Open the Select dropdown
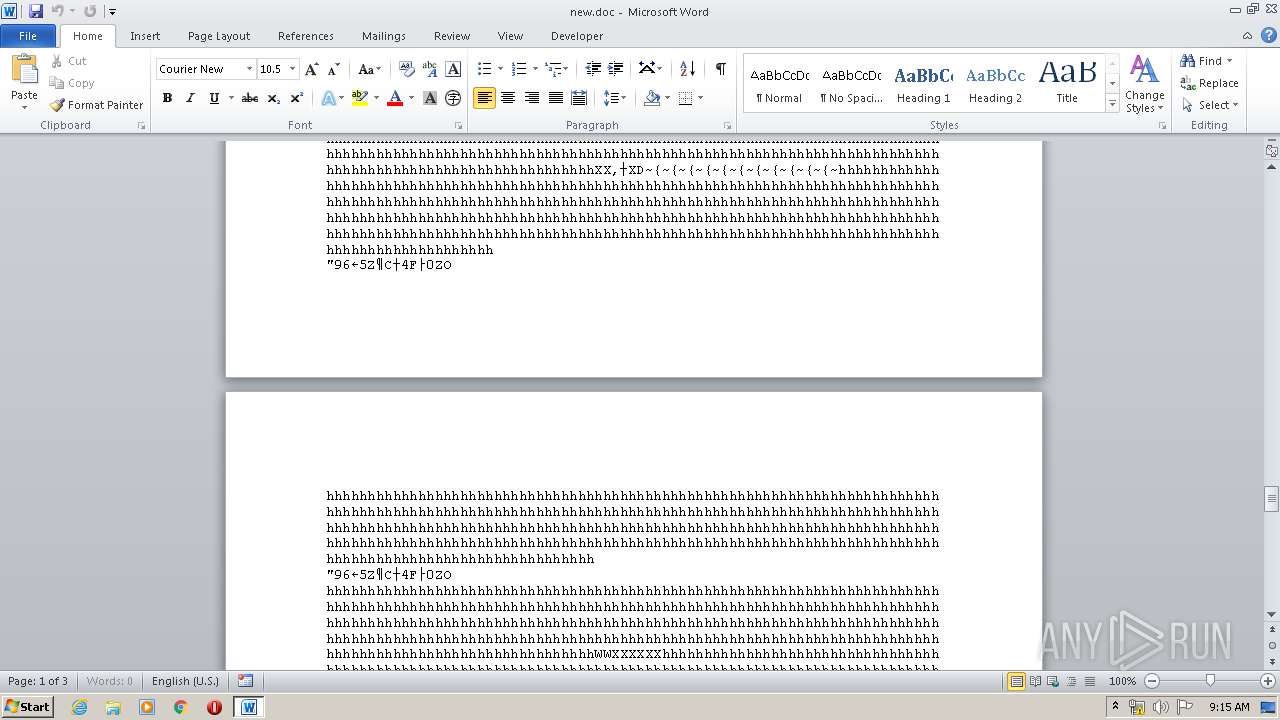 pos(1209,105)
